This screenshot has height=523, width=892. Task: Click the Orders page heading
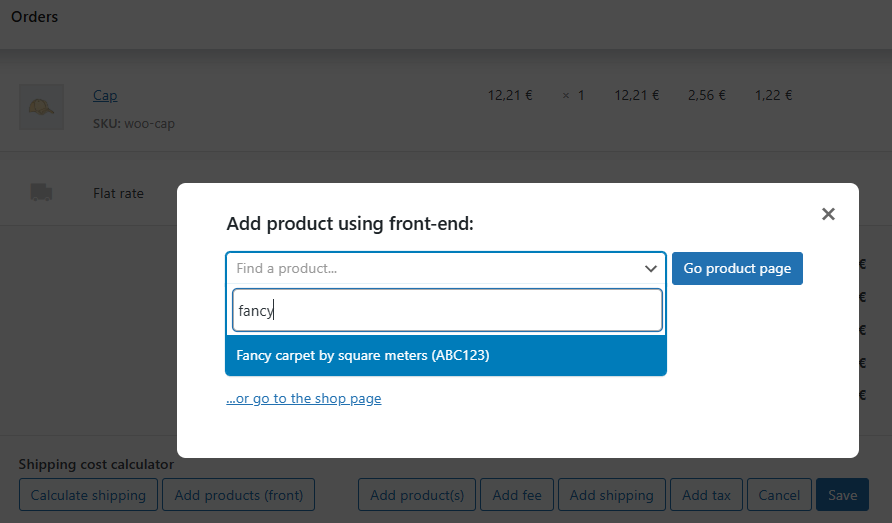(x=35, y=17)
